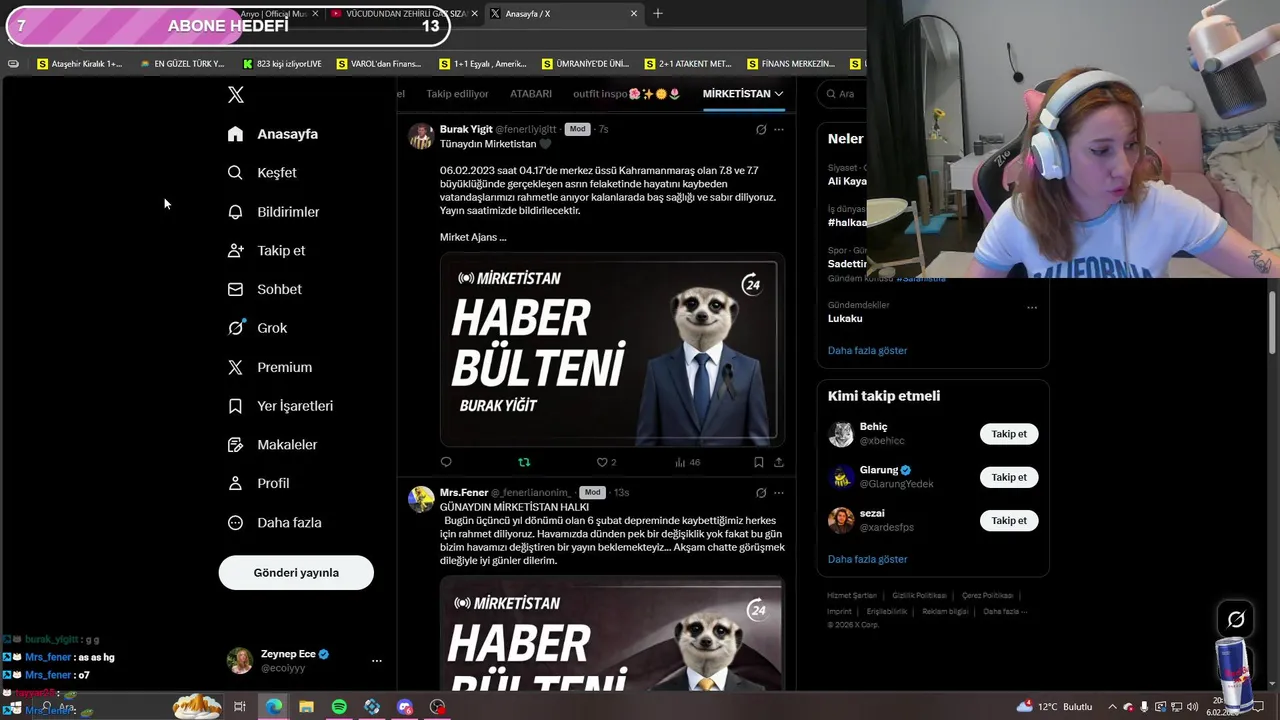This screenshot has height=720, width=1280.
Task: Click Grok icon on Burak Yigit's post
Action: click(x=761, y=129)
